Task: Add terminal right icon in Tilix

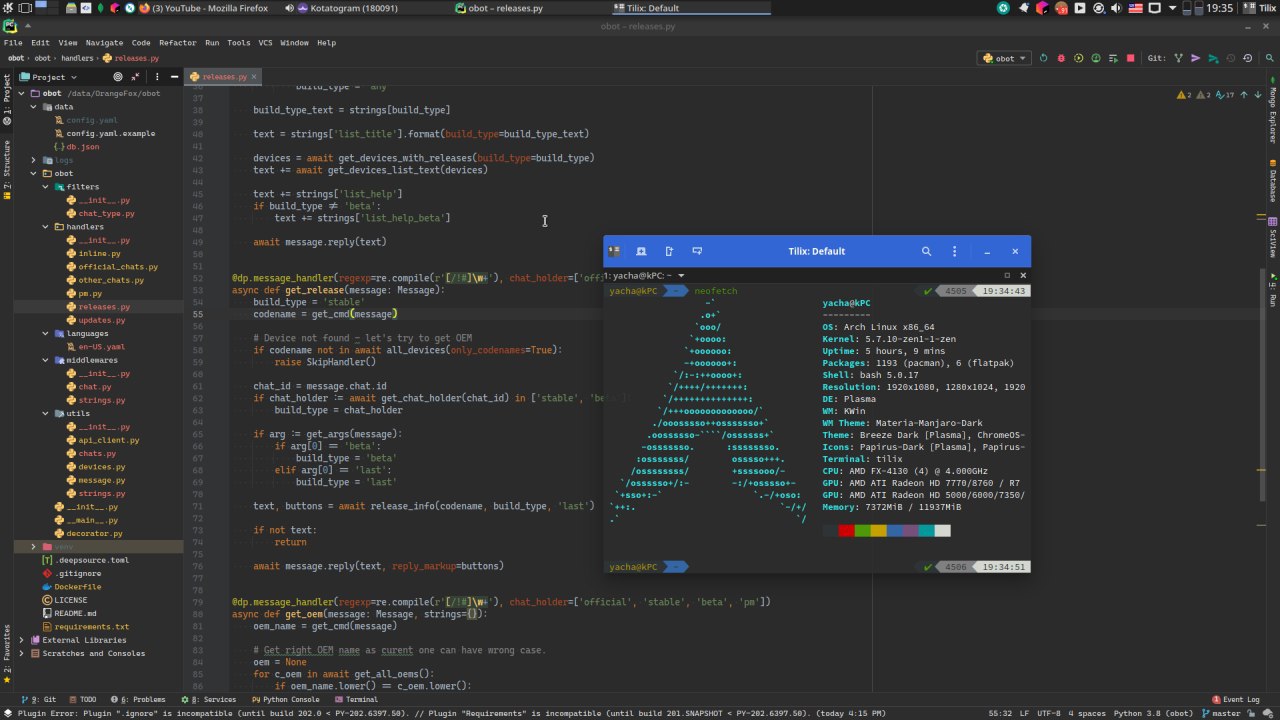Action: point(669,251)
